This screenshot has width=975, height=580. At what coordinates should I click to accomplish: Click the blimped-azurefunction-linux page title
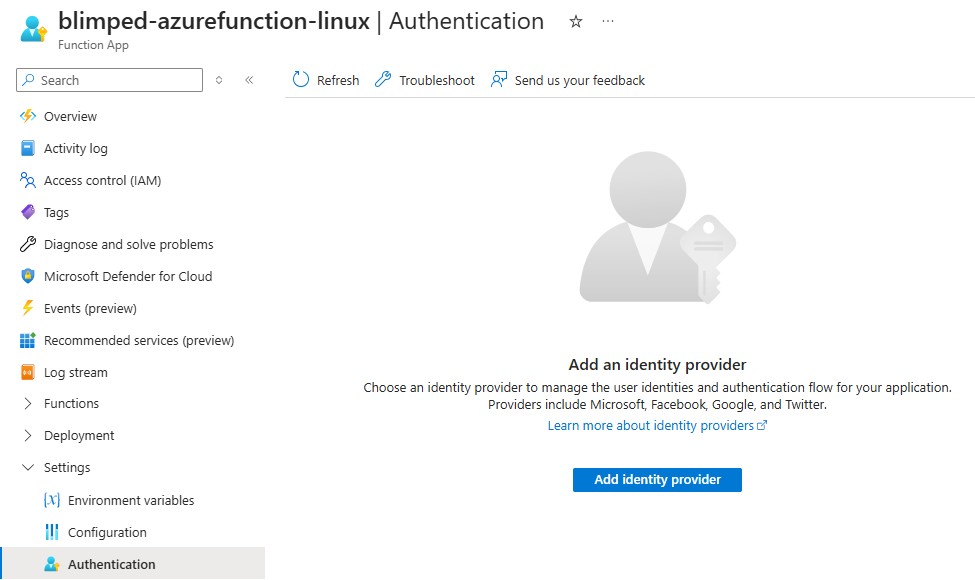pos(214,21)
